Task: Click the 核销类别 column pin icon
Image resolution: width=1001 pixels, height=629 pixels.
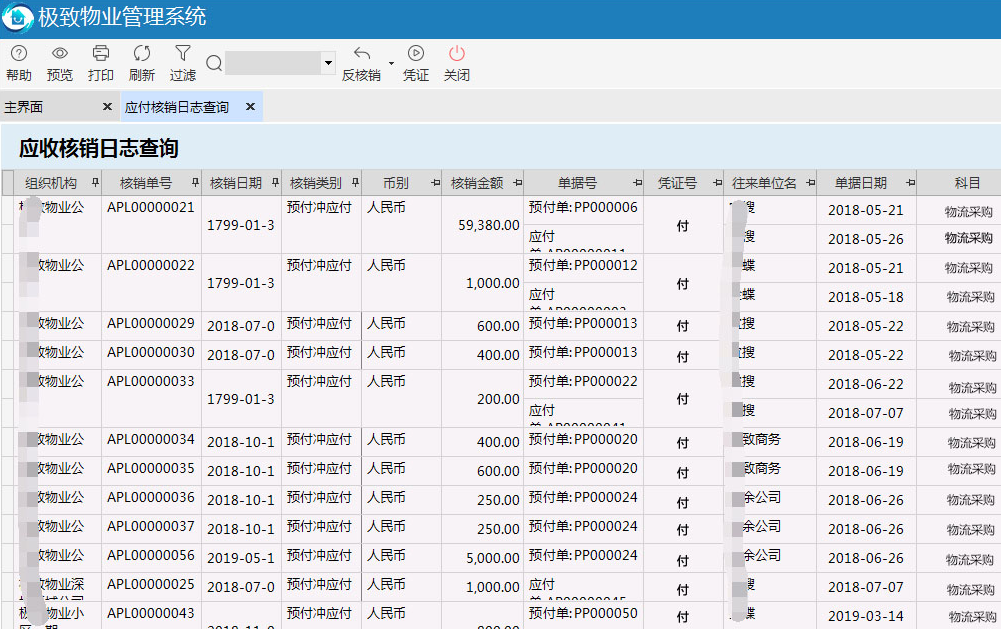Action: click(355, 183)
